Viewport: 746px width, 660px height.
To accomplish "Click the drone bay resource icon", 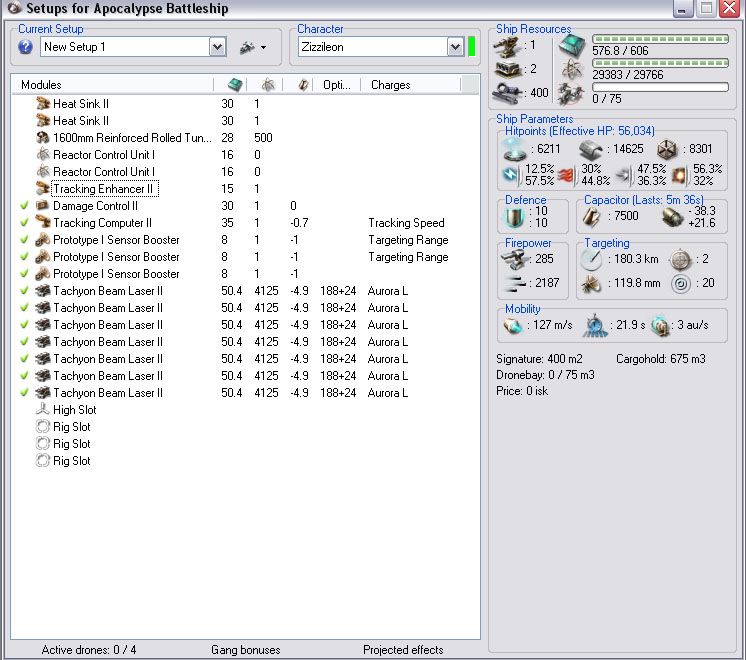I will coord(571,93).
